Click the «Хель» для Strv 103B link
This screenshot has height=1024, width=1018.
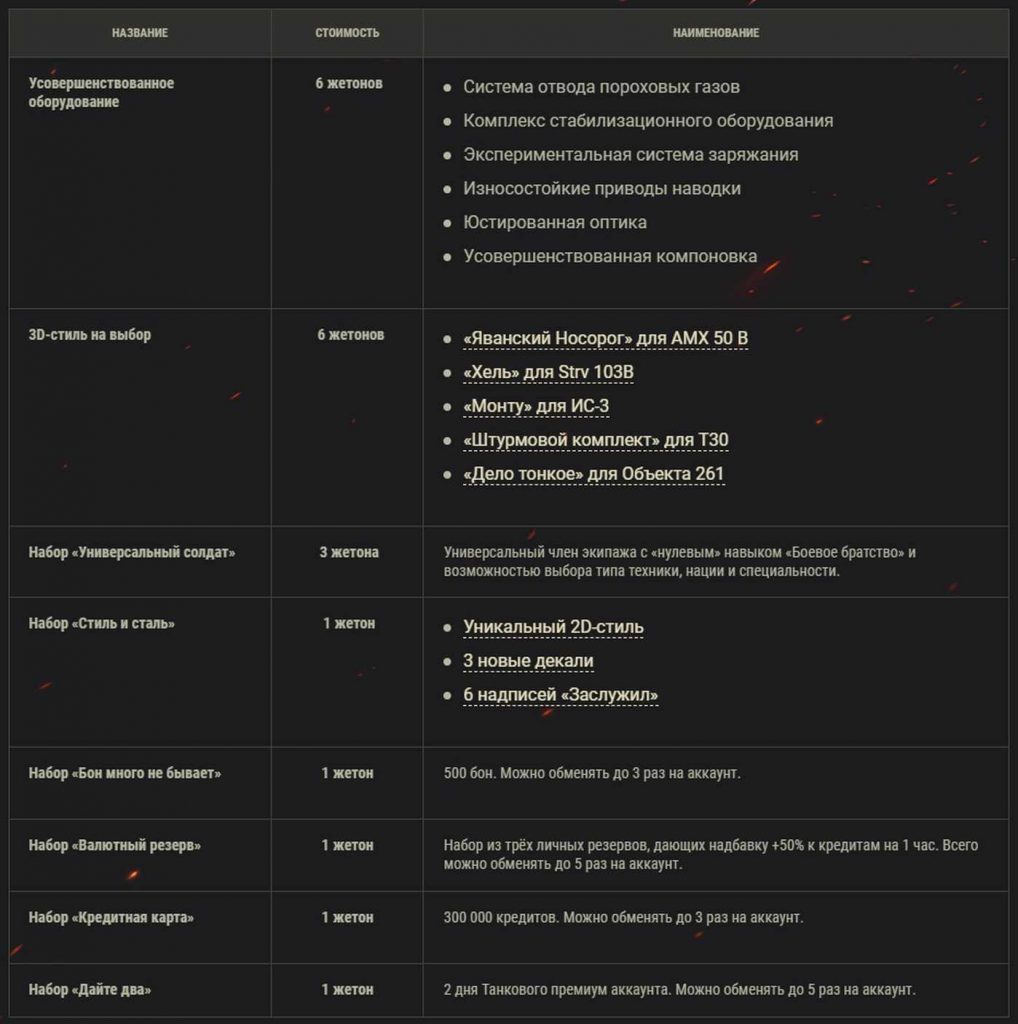pyautogui.click(x=548, y=372)
